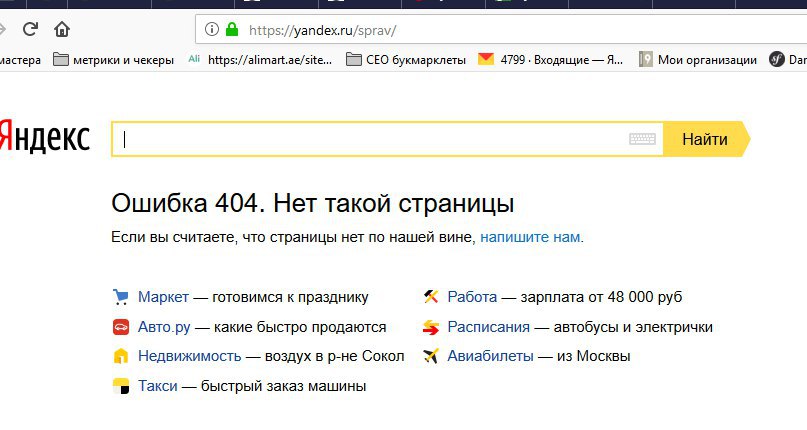Screen dimensions: 807x430
Task: Click the text воздух в р-не Сокол
Action: point(335,356)
